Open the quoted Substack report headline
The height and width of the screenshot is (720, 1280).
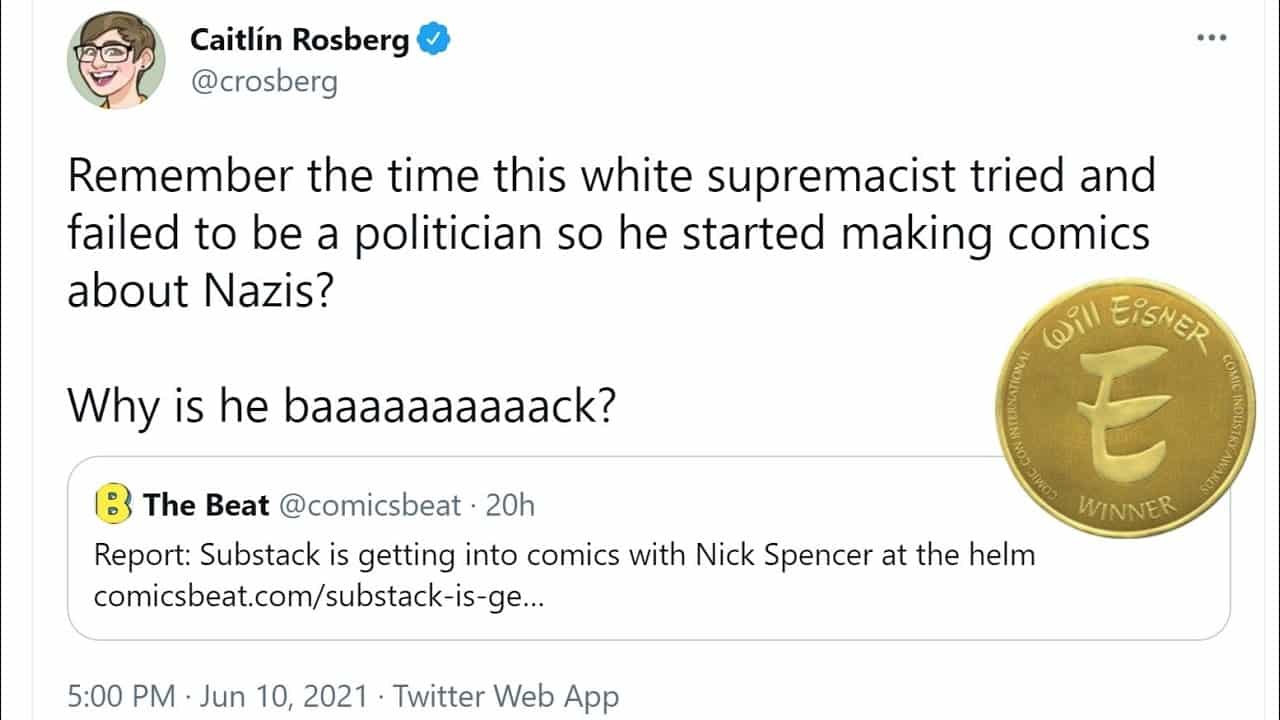[x=564, y=554]
